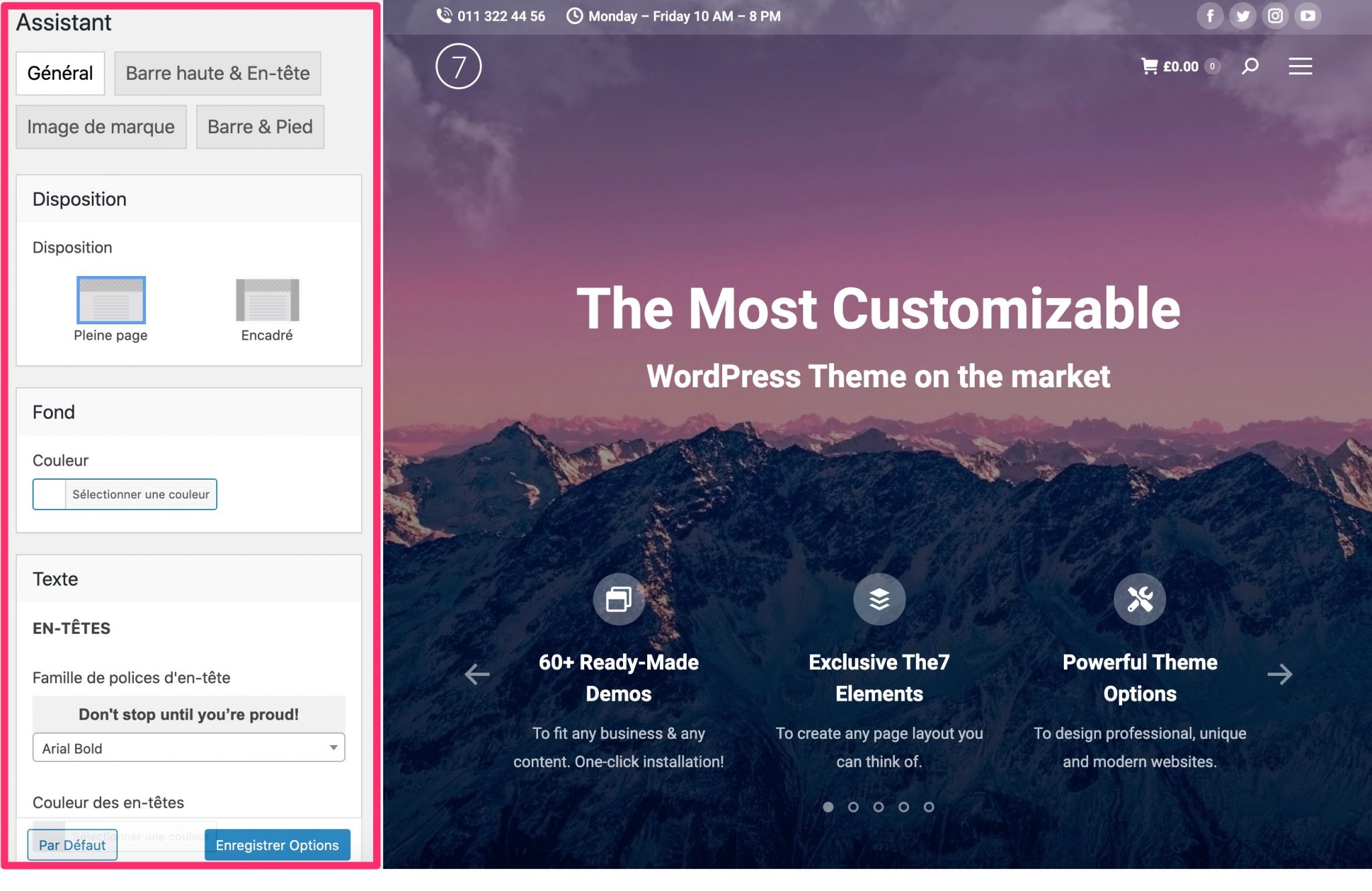Open the Arial Bold font family dropdown
Screen dimensions: 1372x891
coord(188,748)
